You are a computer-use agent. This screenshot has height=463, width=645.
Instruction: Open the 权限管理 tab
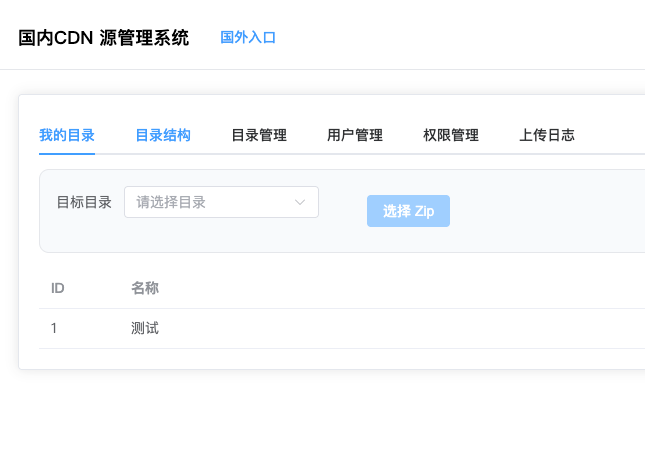pyautogui.click(x=451, y=136)
